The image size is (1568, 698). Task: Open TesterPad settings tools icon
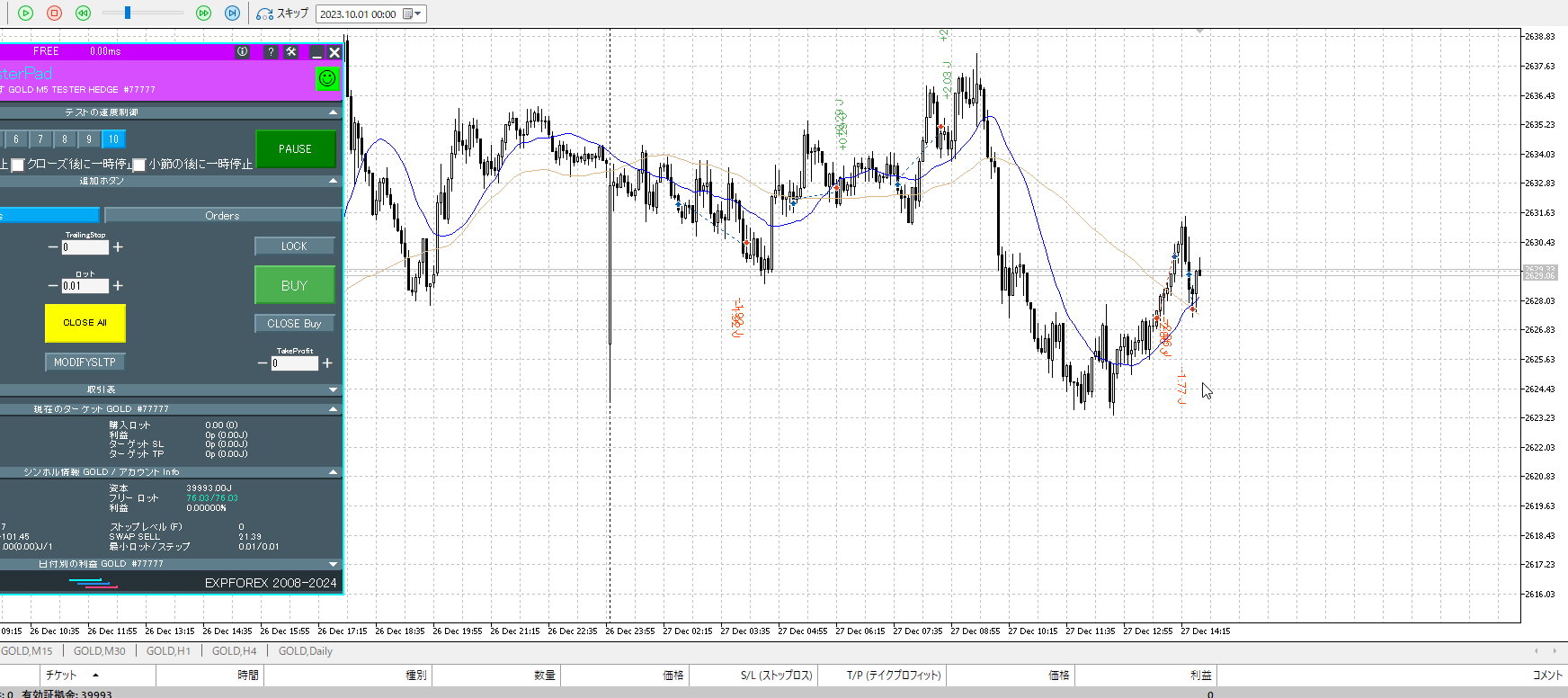[291, 52]
